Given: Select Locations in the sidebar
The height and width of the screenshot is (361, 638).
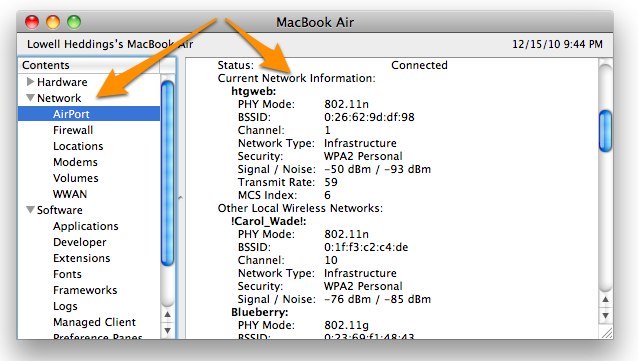Looking at the screenshot, I should [x=78, y=146].
